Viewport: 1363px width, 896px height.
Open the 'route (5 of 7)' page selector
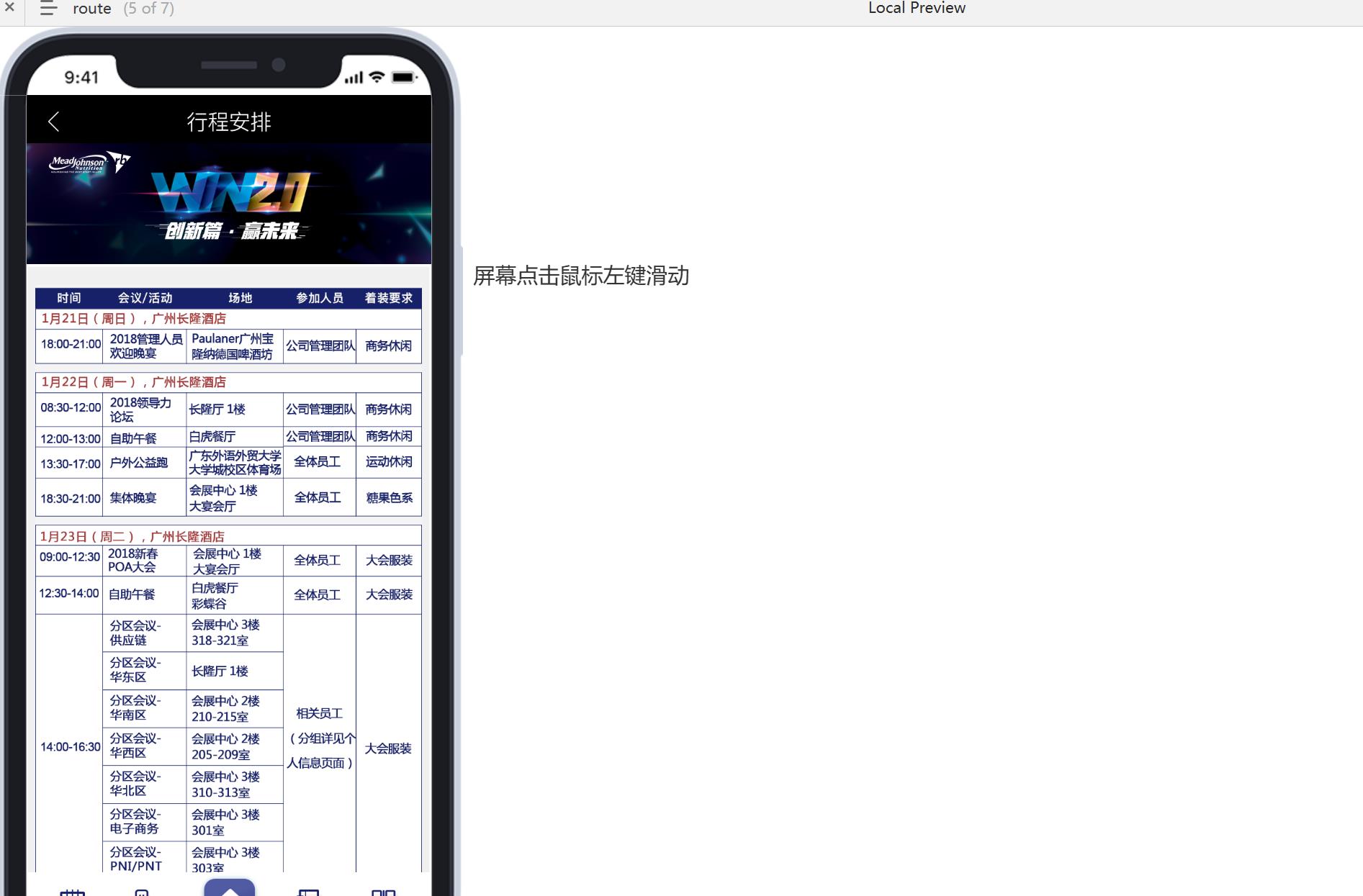tap(123, 9)
